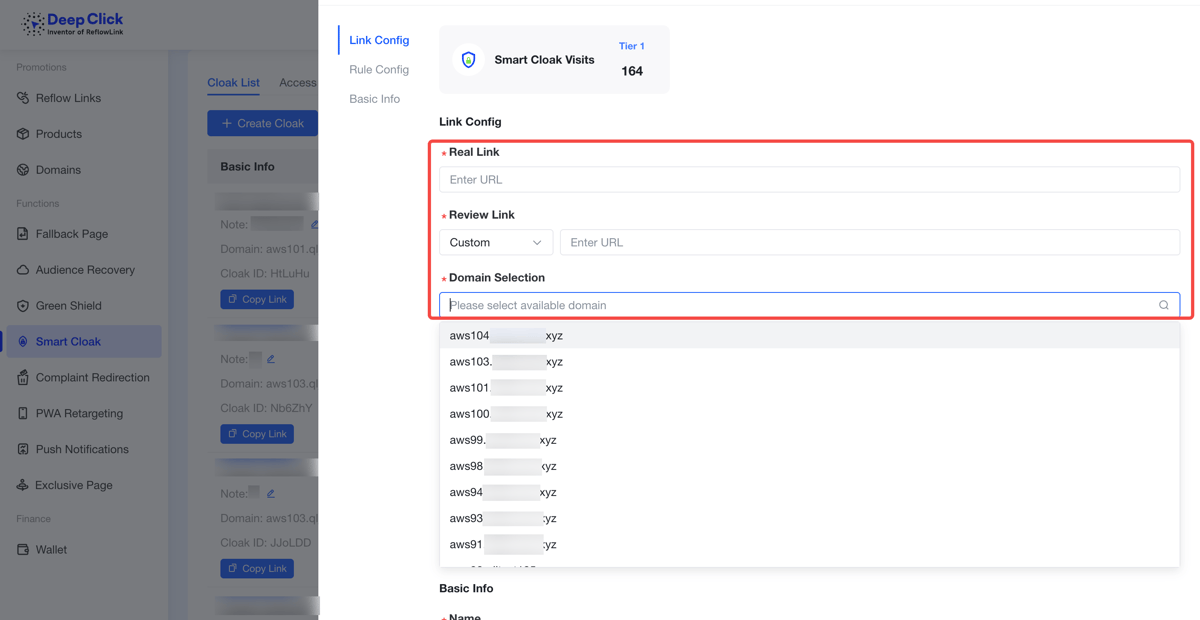Click the Cloak ID: HtLuHu text
The width and height of the screenshot is (1200, 620).
coord(265,273)
